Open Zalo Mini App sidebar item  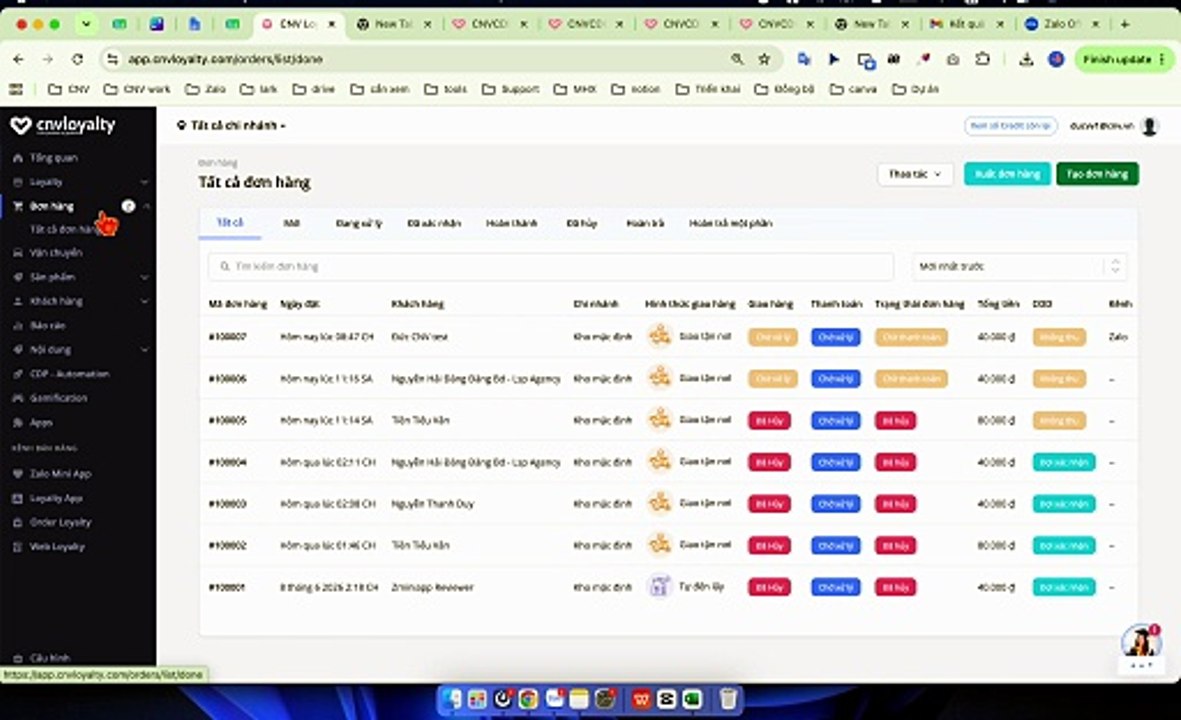60,474
